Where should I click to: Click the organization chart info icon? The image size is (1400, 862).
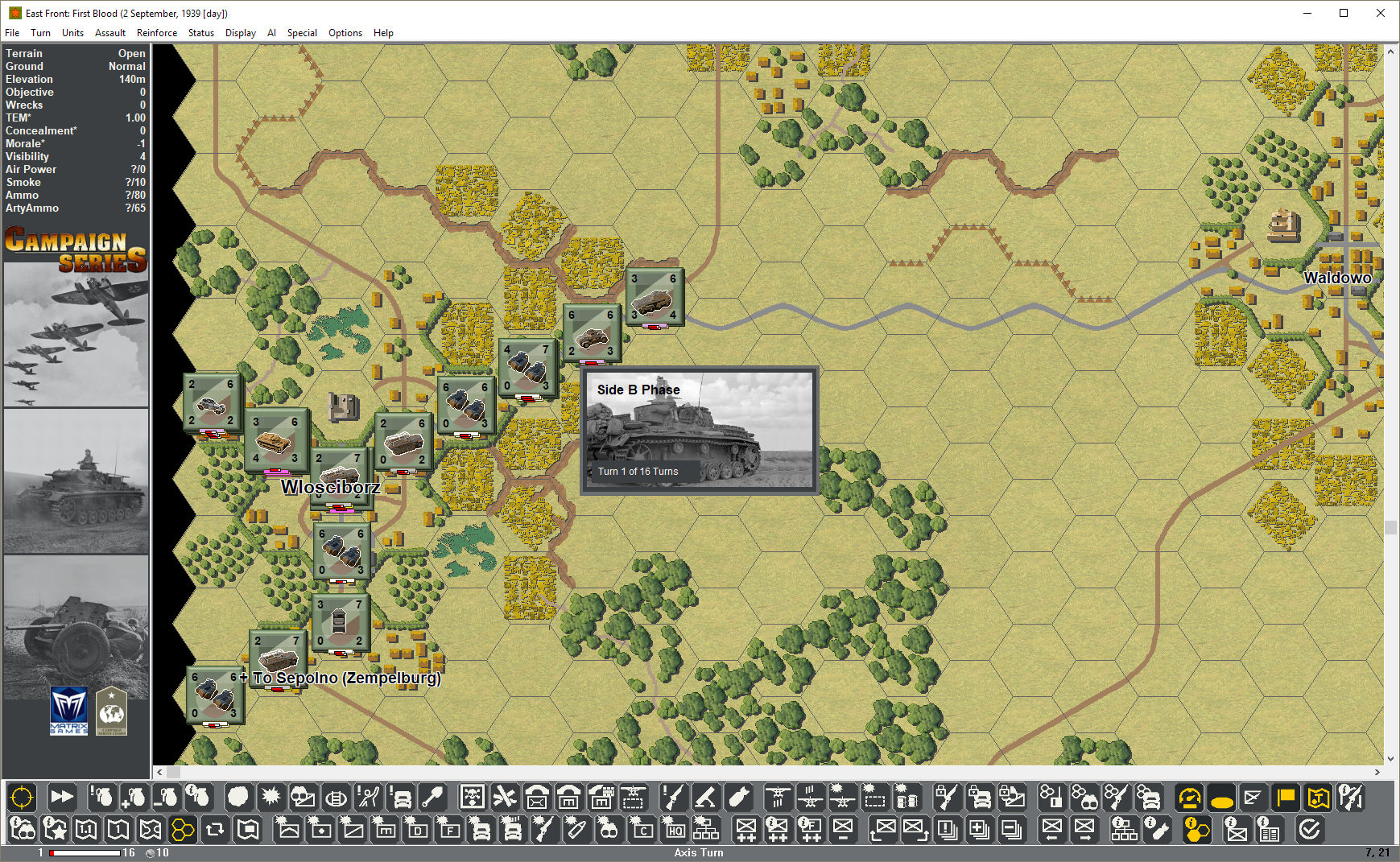coord(1125,828)
